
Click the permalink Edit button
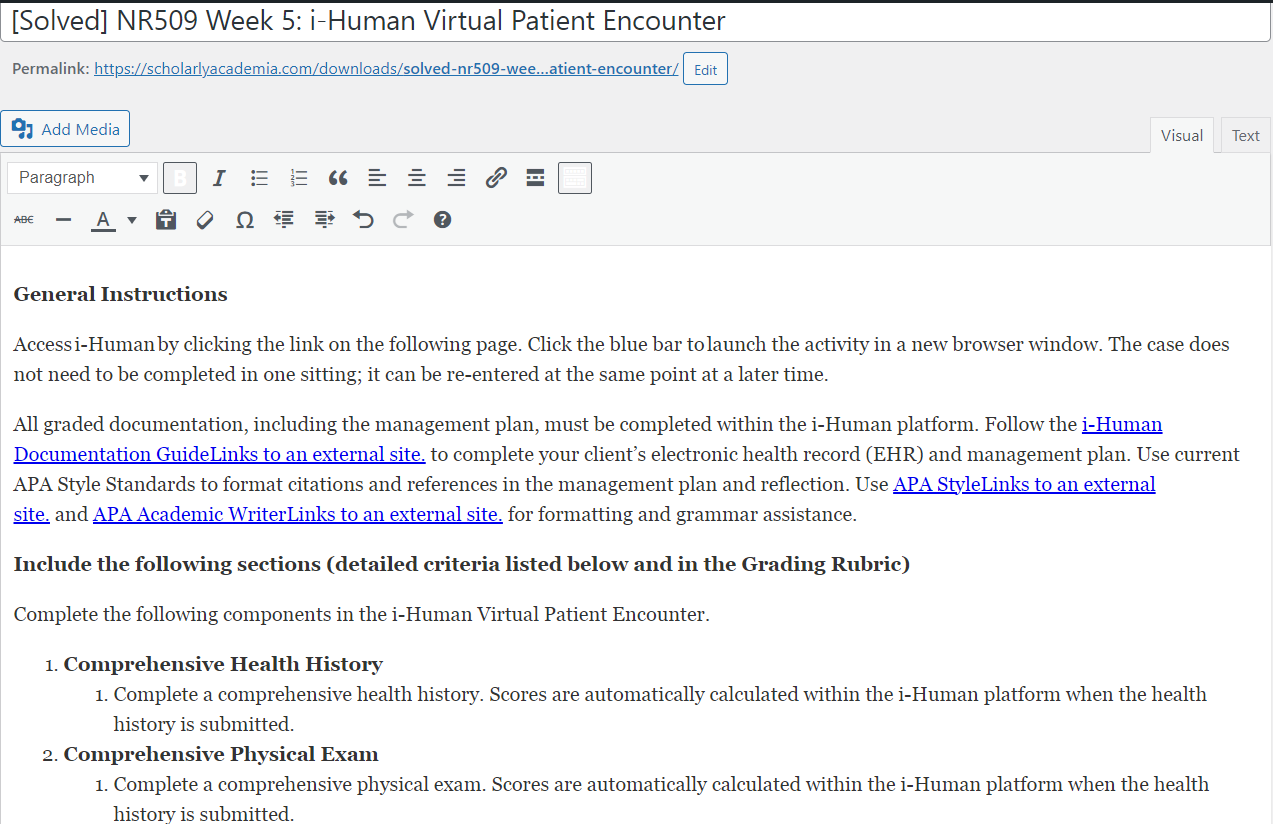click(705, 69)
